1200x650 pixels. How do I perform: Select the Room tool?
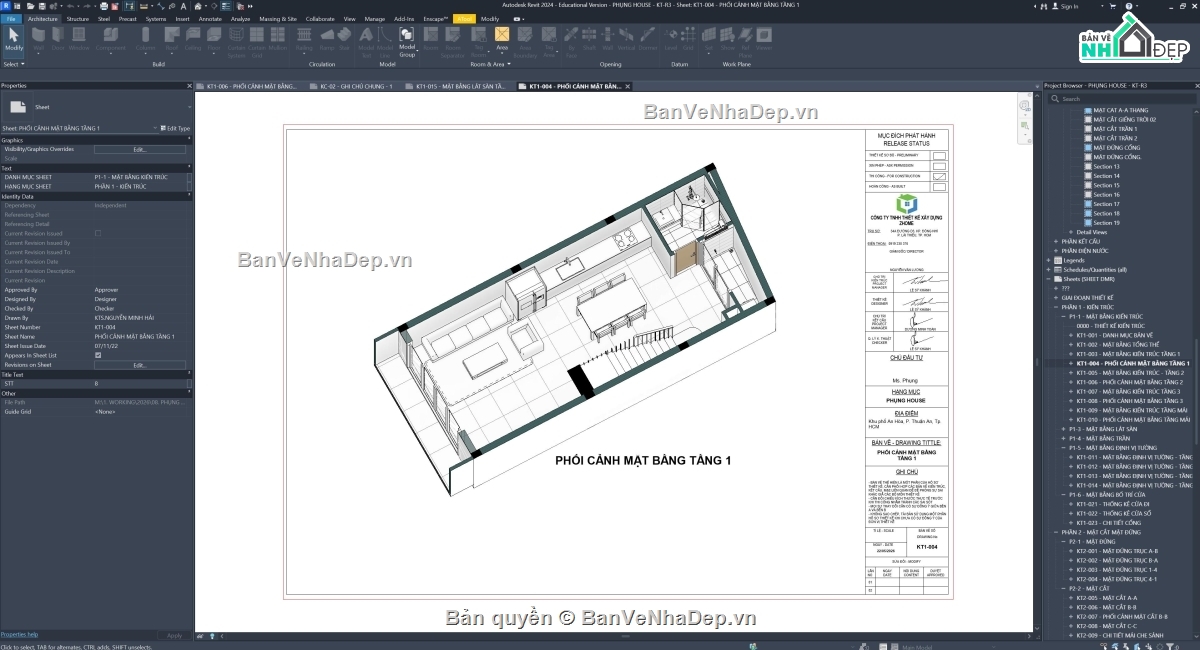(x=431, y=40)
